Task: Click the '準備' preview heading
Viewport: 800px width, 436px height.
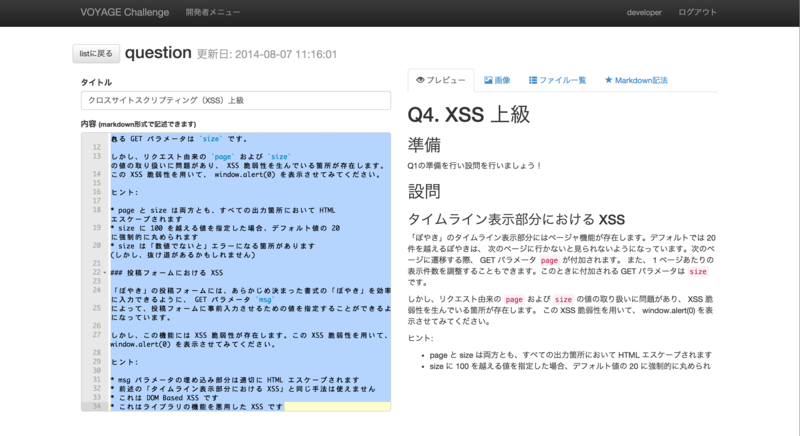Action: pyautogui.click(x=424, y=145)
